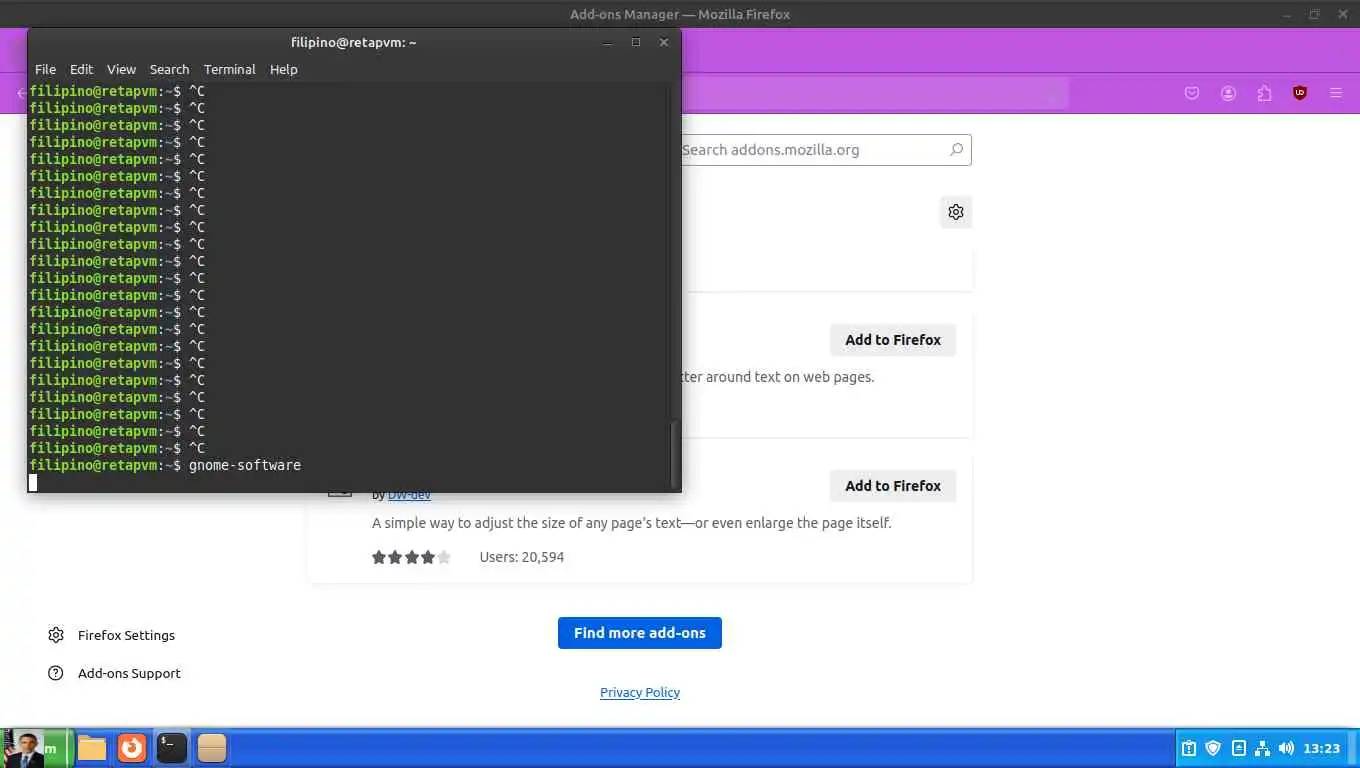Click the Add-ons Support question-mark icon

(x=56, y=673)
